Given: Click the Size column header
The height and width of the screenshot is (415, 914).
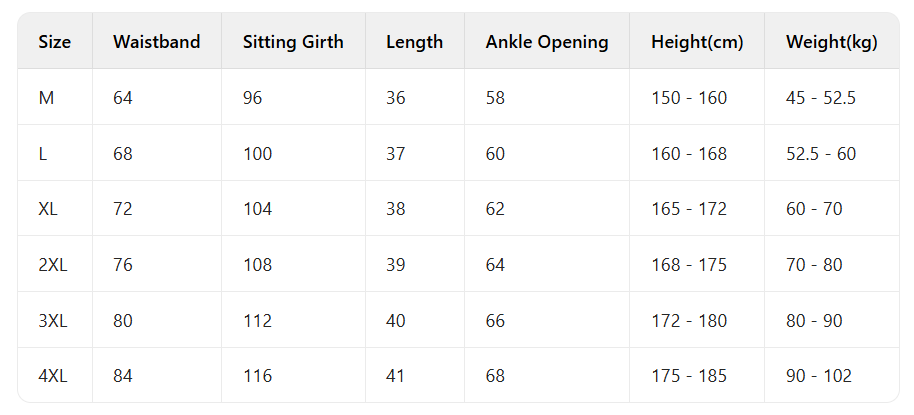Looking at the screenshot, I should pos(55,42).
